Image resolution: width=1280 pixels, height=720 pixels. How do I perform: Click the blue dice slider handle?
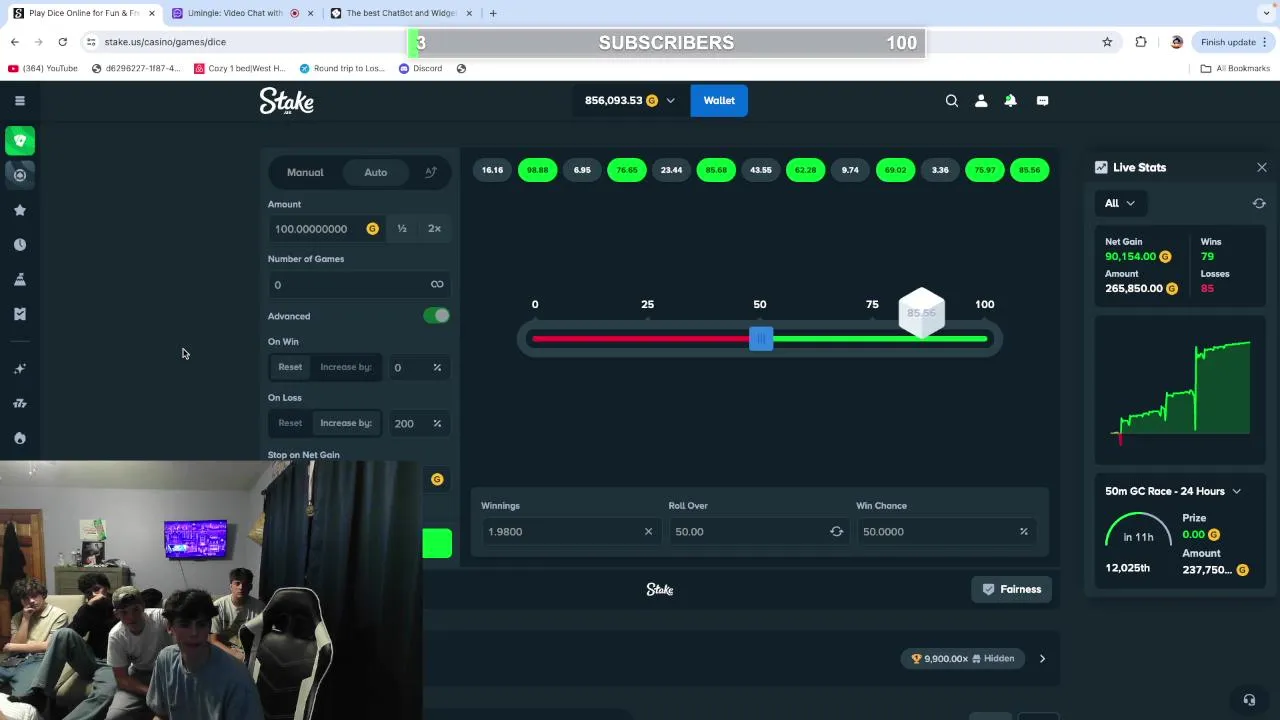[x=761, y=339]
